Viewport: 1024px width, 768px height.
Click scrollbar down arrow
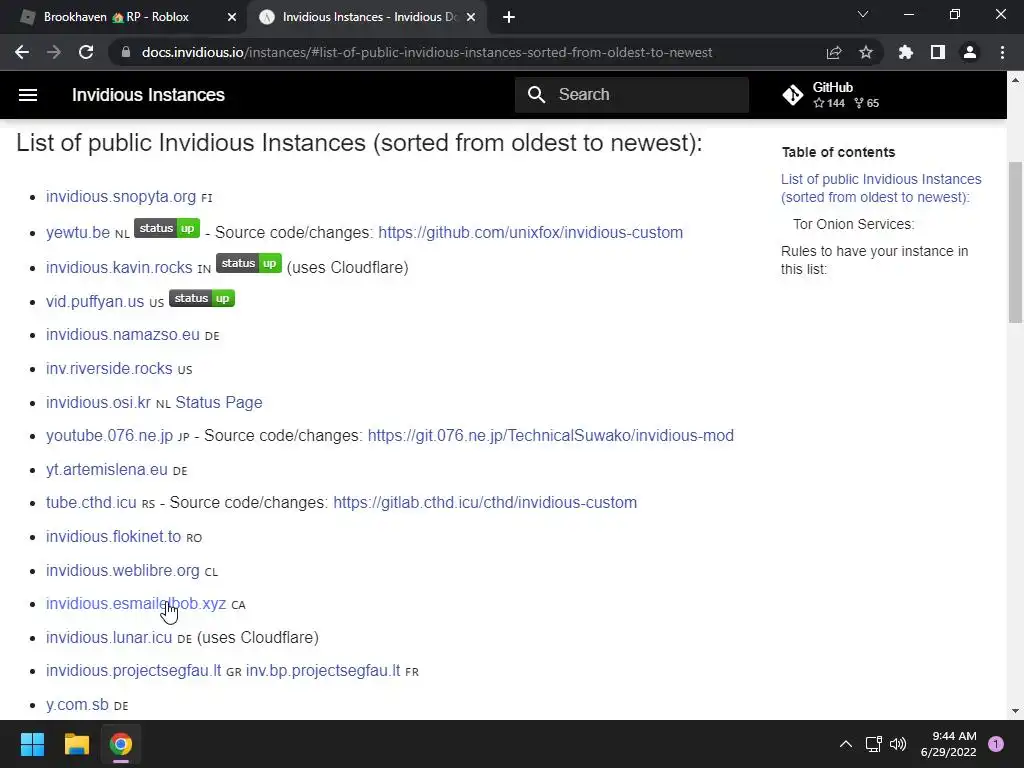point(1015,711)
